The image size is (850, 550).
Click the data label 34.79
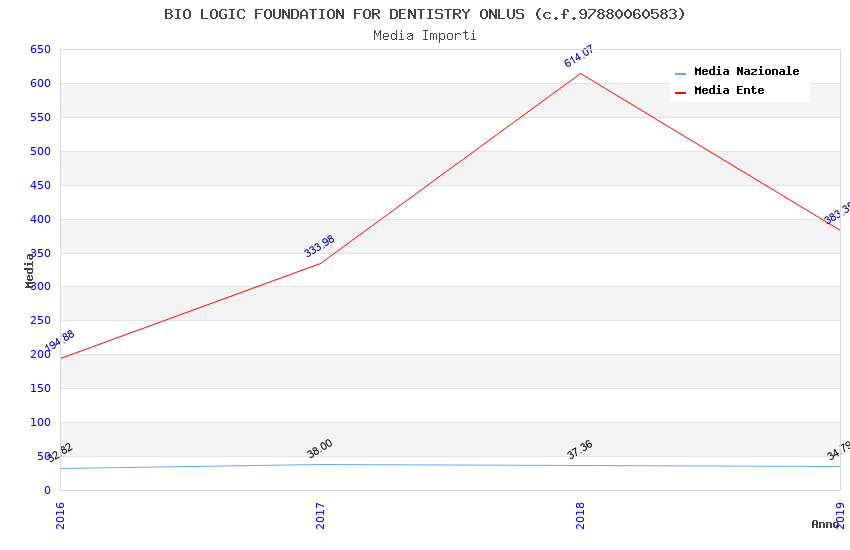pos(839,451)
